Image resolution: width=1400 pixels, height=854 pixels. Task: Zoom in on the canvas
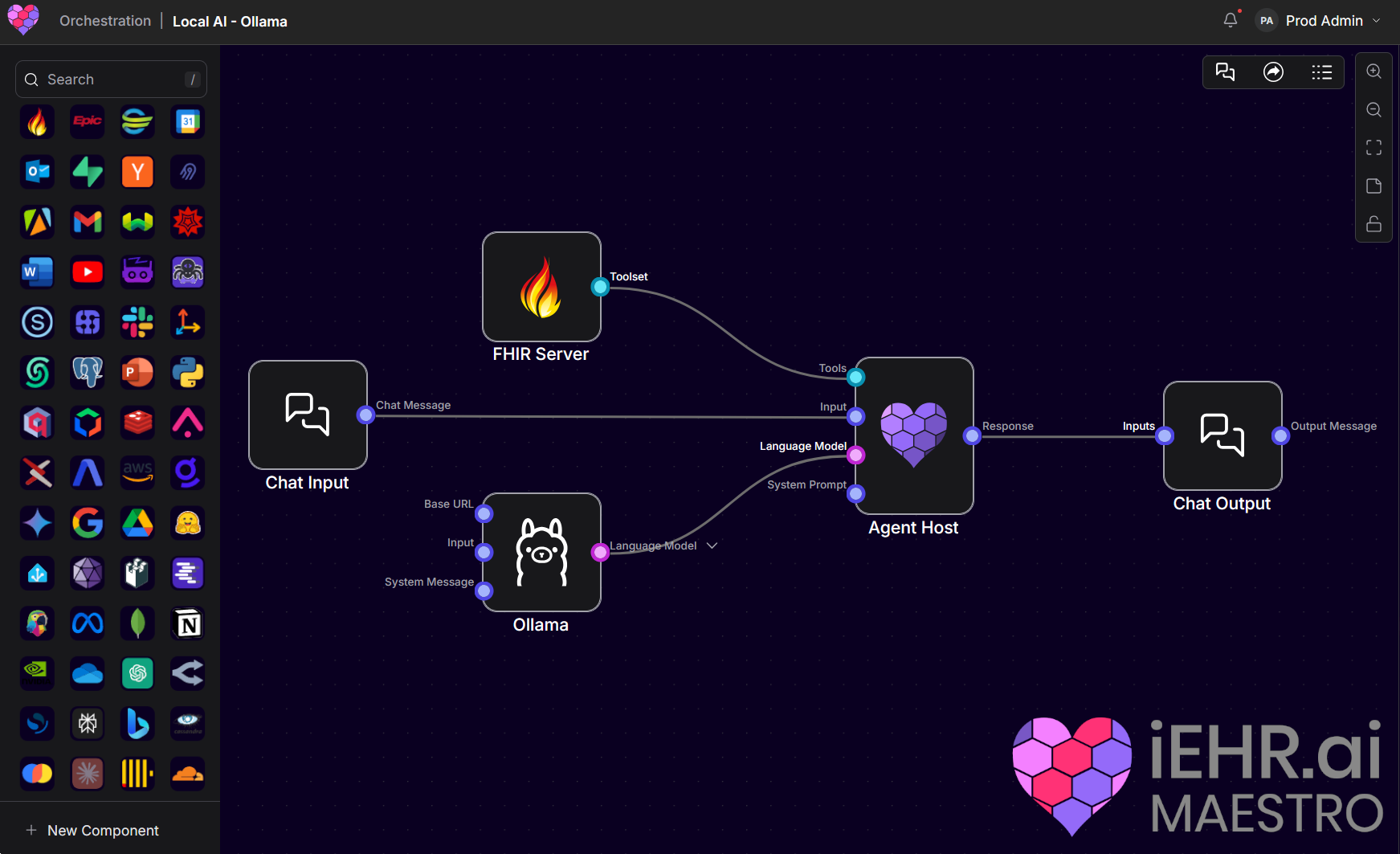point(1373,72)
